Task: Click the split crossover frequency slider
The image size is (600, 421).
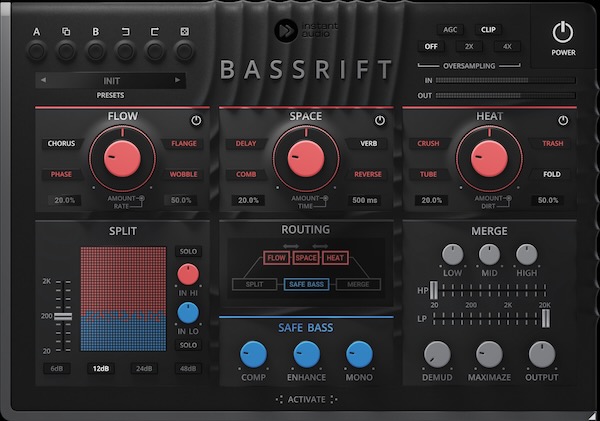Action: [63, 317]
